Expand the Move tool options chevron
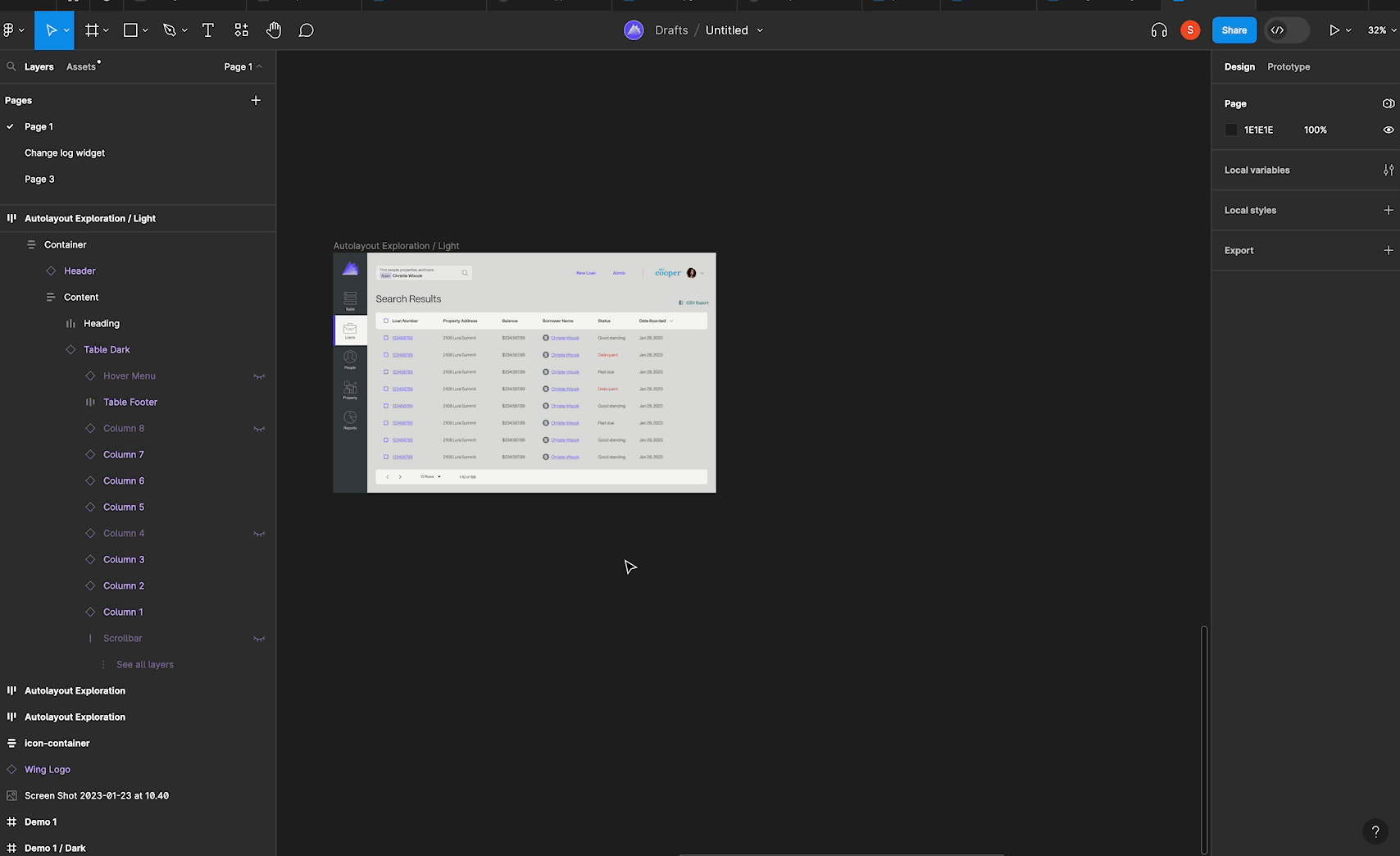1400x856 pixels. pos(66,30)
